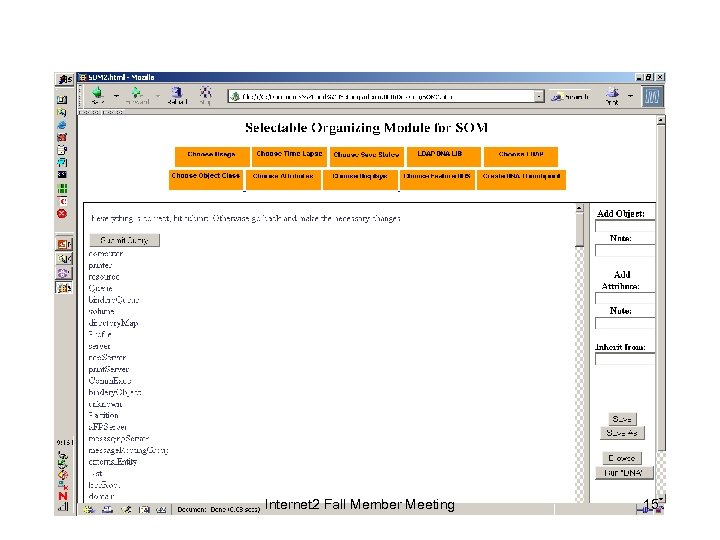
Task: Select the Choose Usage orange tab
Action: tap(212, 157)
